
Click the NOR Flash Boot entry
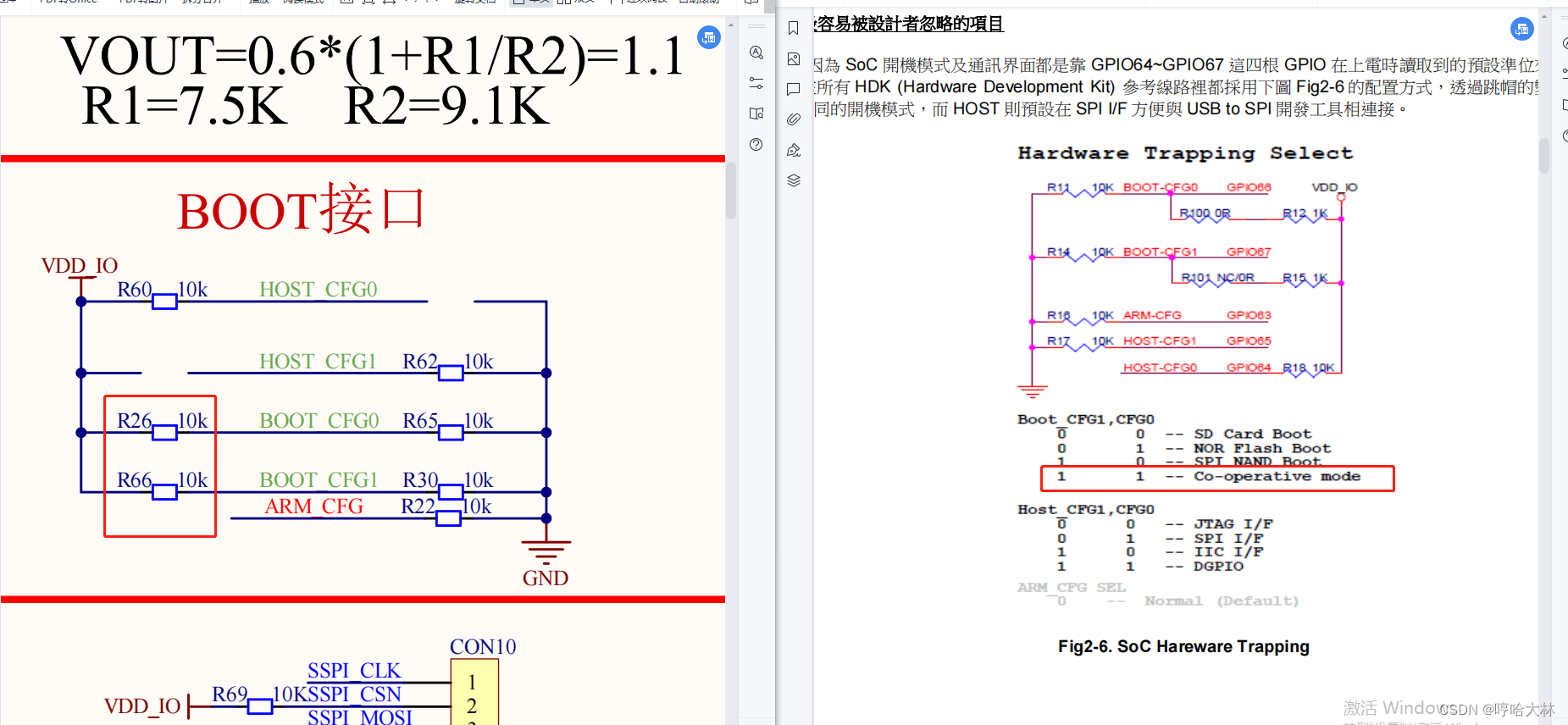point(1262,449)
